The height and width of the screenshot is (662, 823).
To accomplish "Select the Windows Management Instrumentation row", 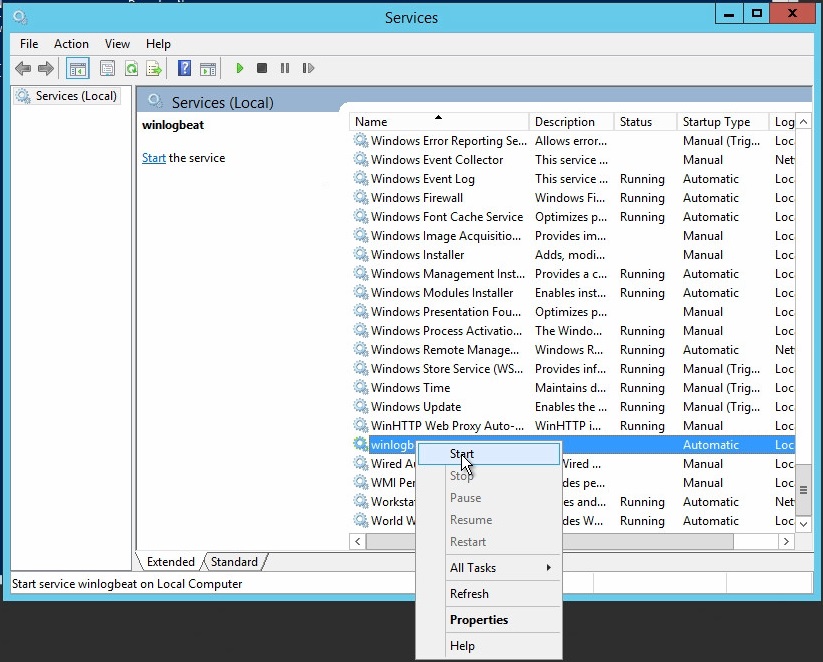I will (x=572, y=274).
